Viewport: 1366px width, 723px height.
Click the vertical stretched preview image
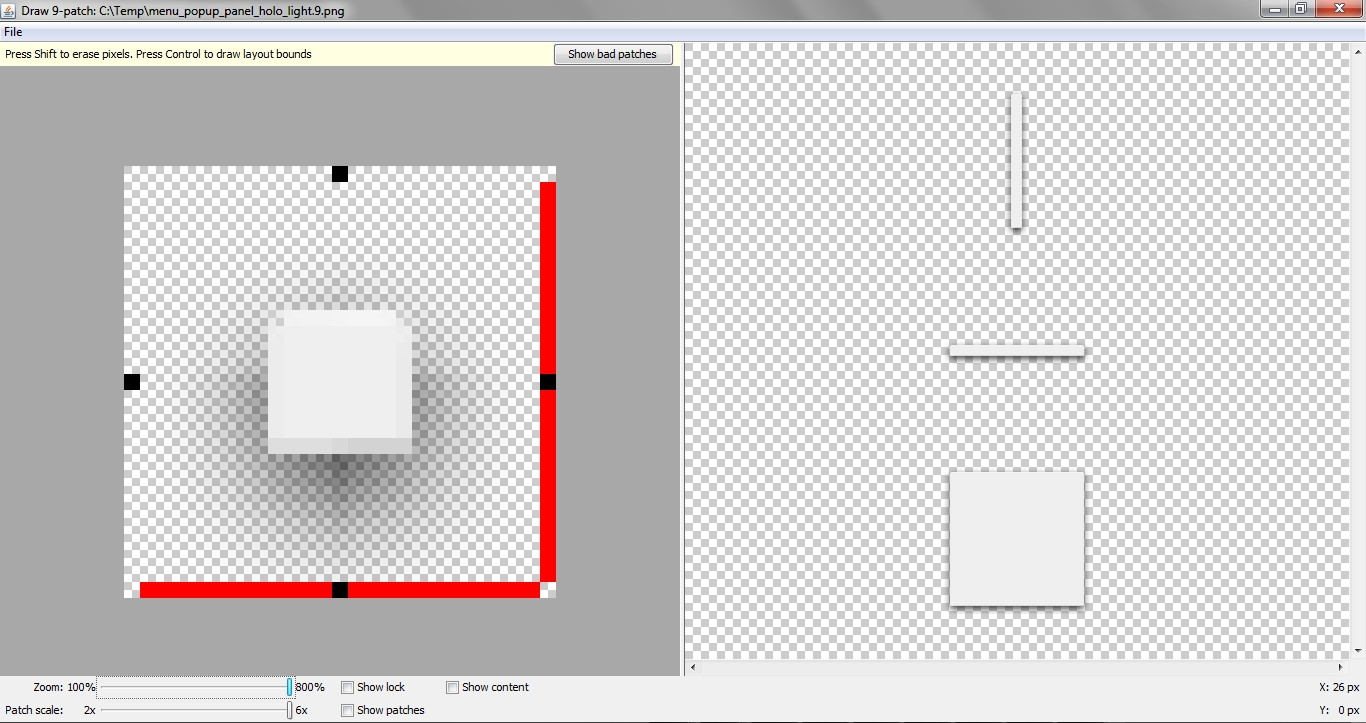point(1016,161)
